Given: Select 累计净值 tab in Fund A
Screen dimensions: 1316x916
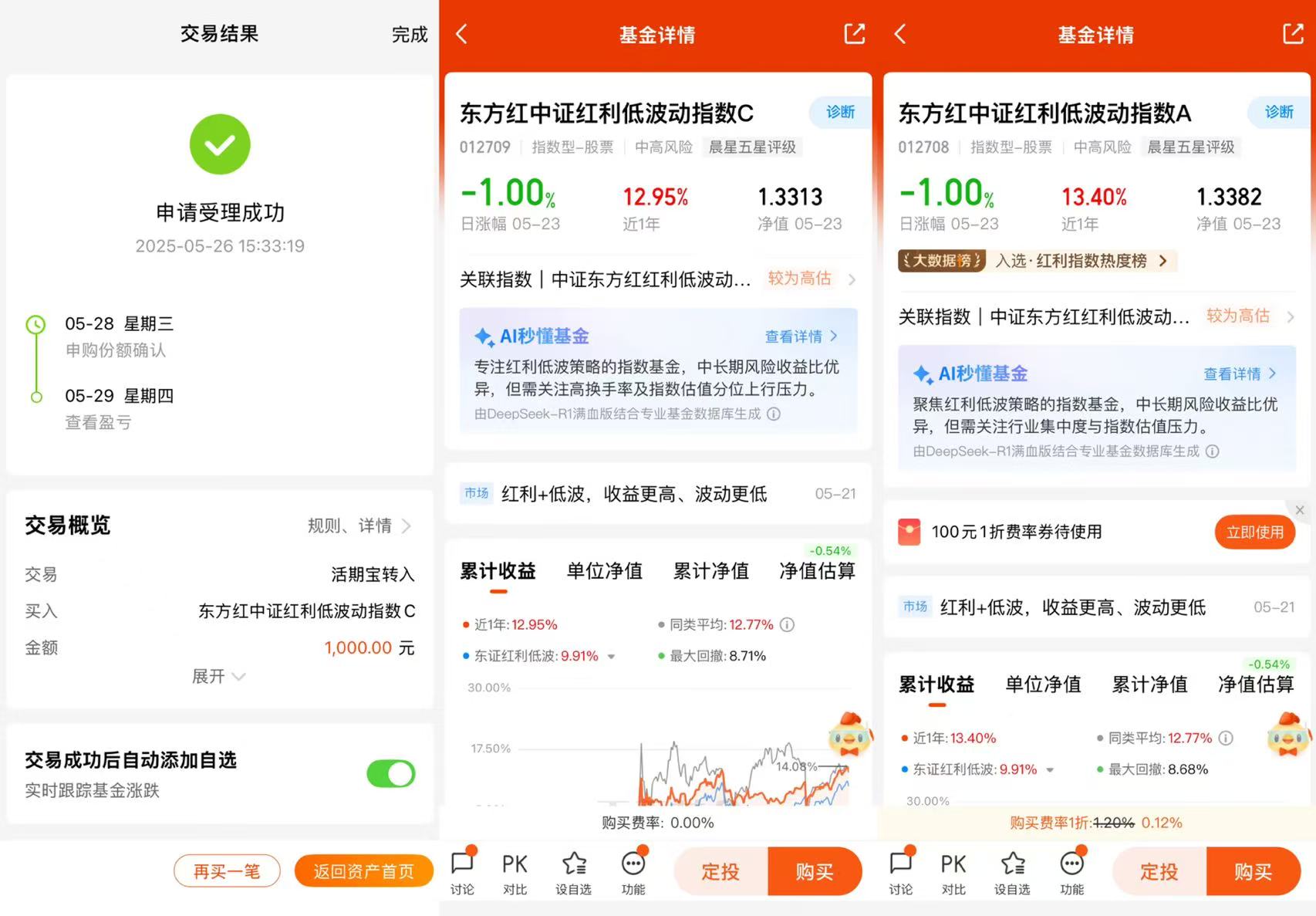Looking at the screenshot, I should [1149, 684].
